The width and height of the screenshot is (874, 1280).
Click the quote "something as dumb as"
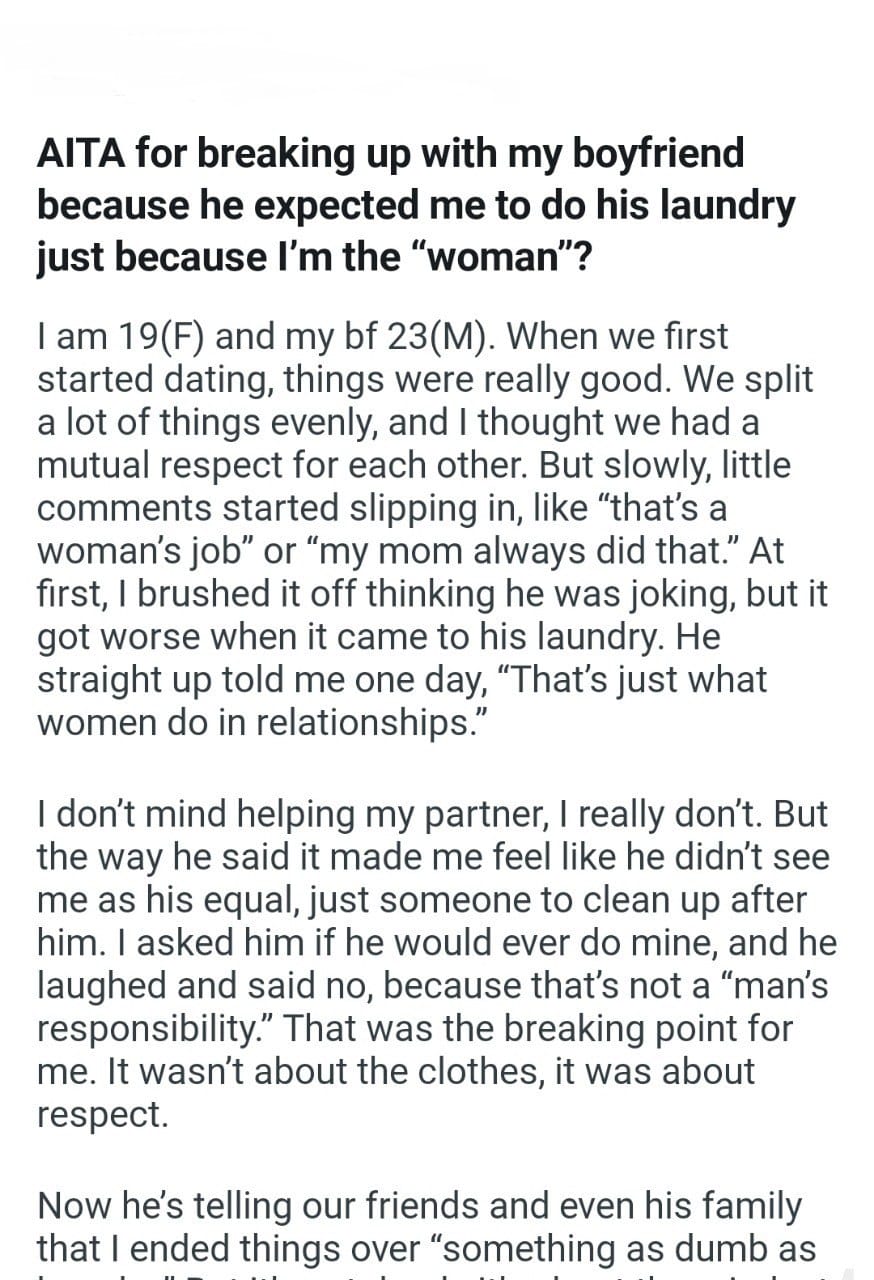pos(629,1249)
